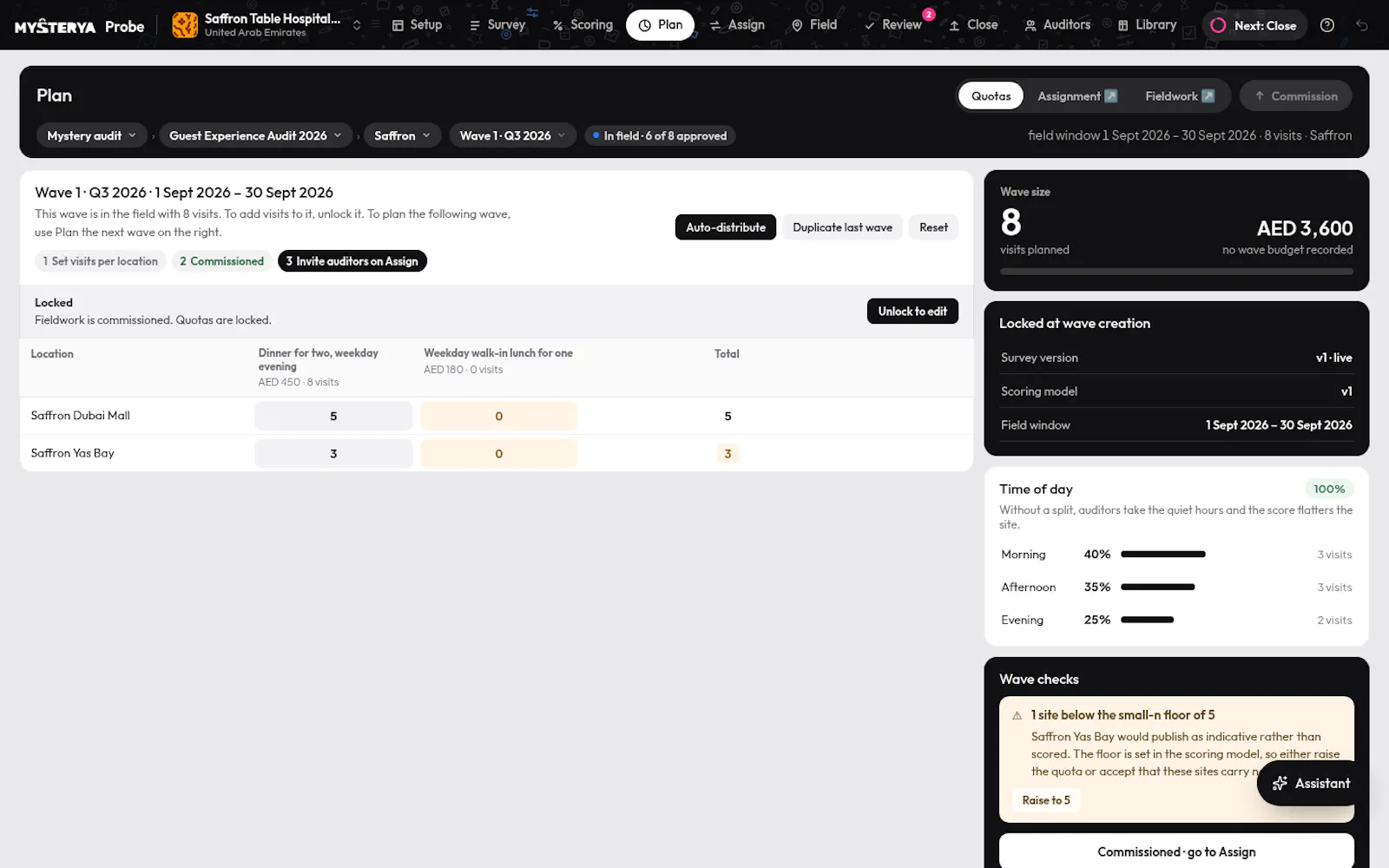
Task: Open the Field tab
Action: tap(814, 25)
